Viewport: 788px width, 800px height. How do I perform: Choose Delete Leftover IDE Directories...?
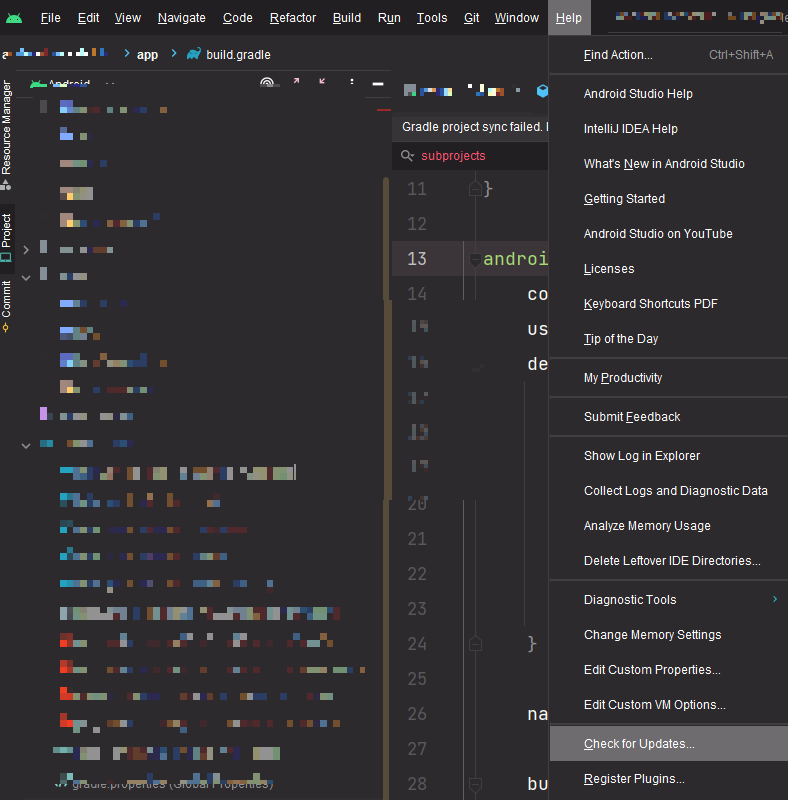coord(669,561)
